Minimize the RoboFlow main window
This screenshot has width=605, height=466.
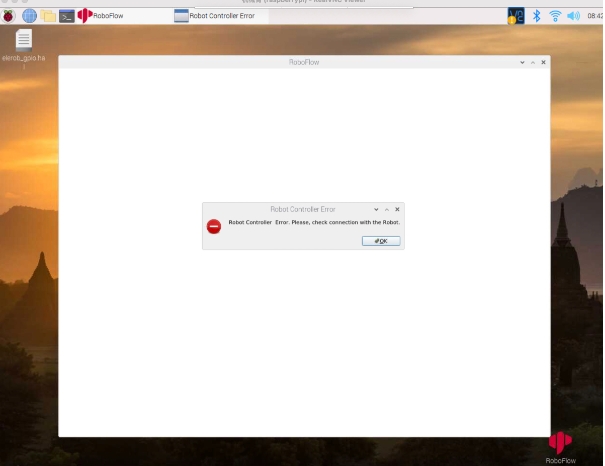click(x=522, y=62)
